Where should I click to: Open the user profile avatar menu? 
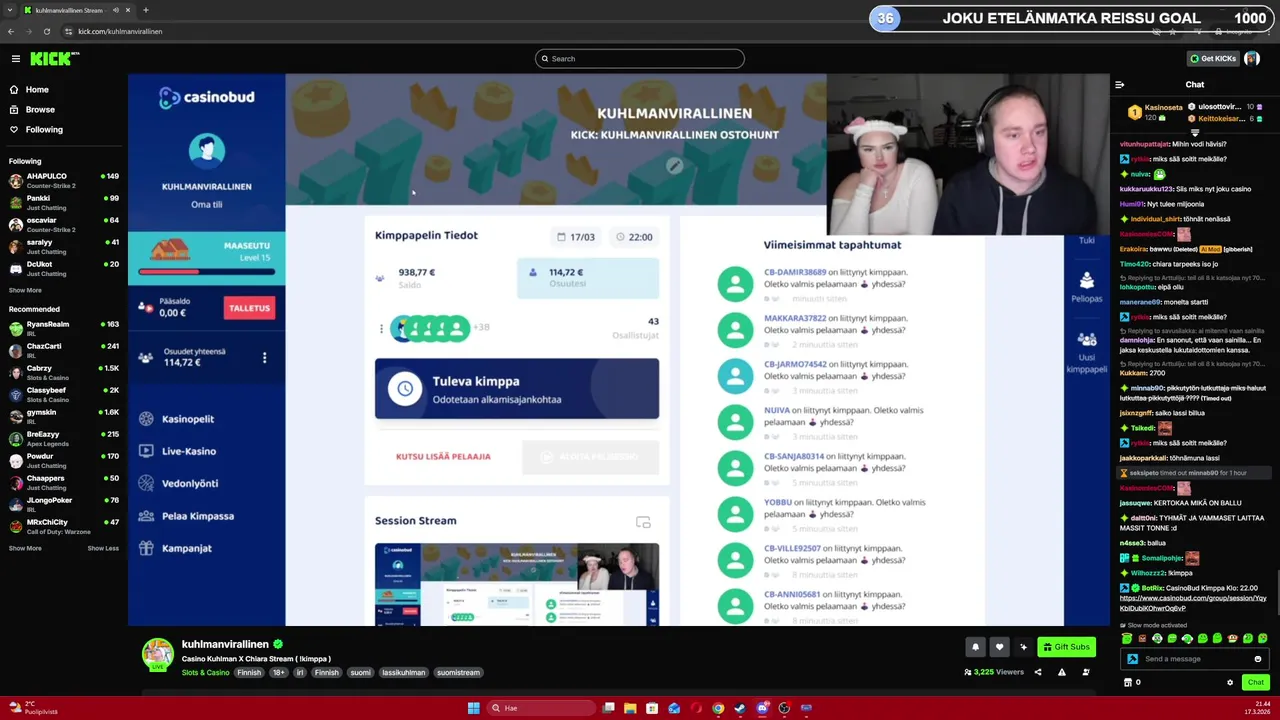(x=1252, y=59)
